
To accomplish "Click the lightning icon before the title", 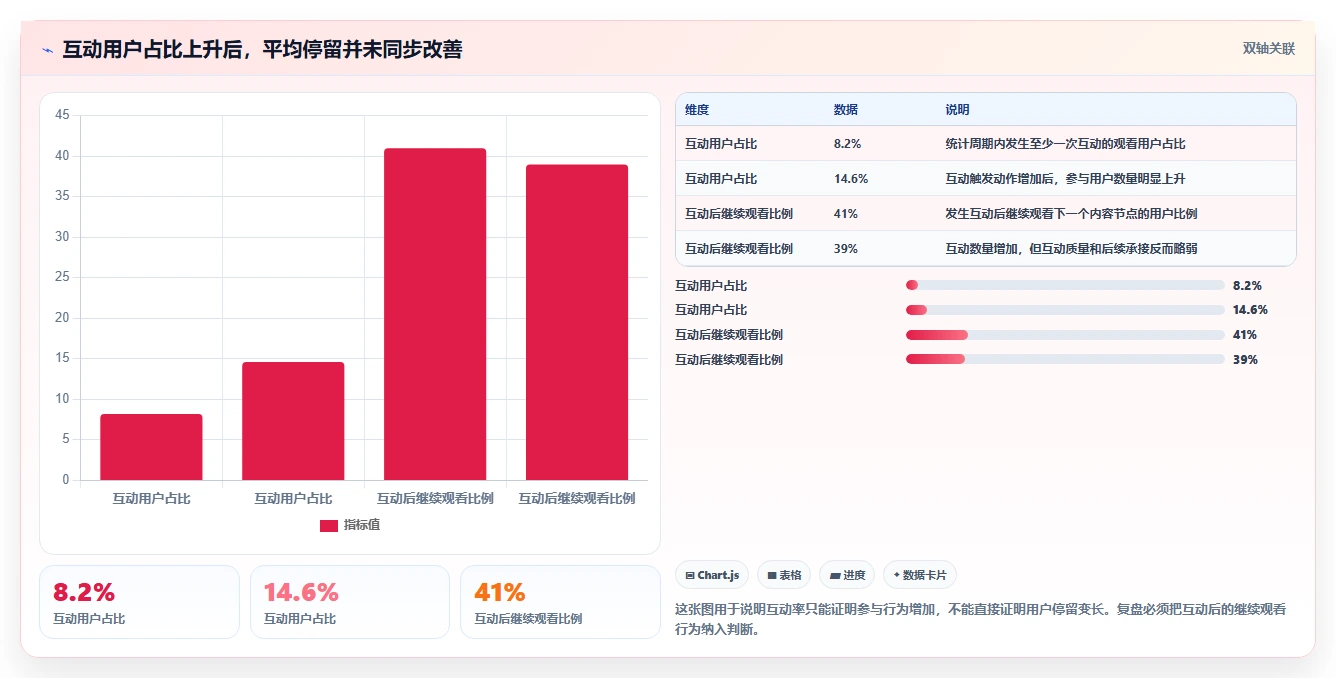I will pos(48,50).
